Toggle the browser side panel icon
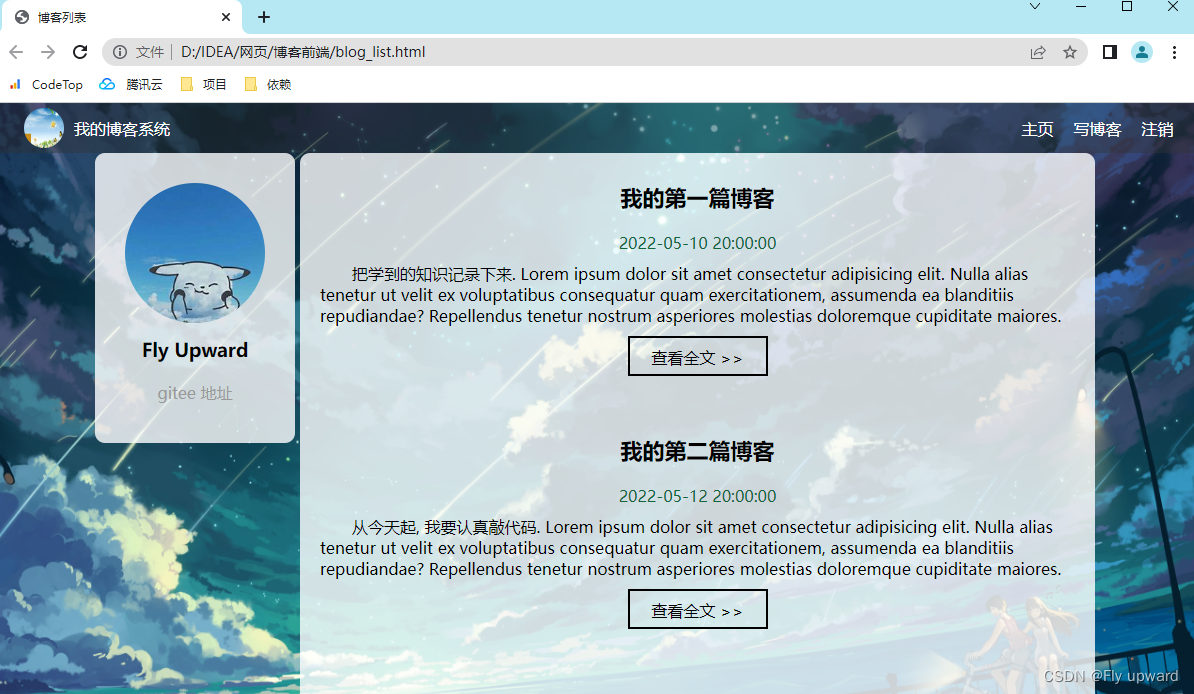 coord(1109,52)
